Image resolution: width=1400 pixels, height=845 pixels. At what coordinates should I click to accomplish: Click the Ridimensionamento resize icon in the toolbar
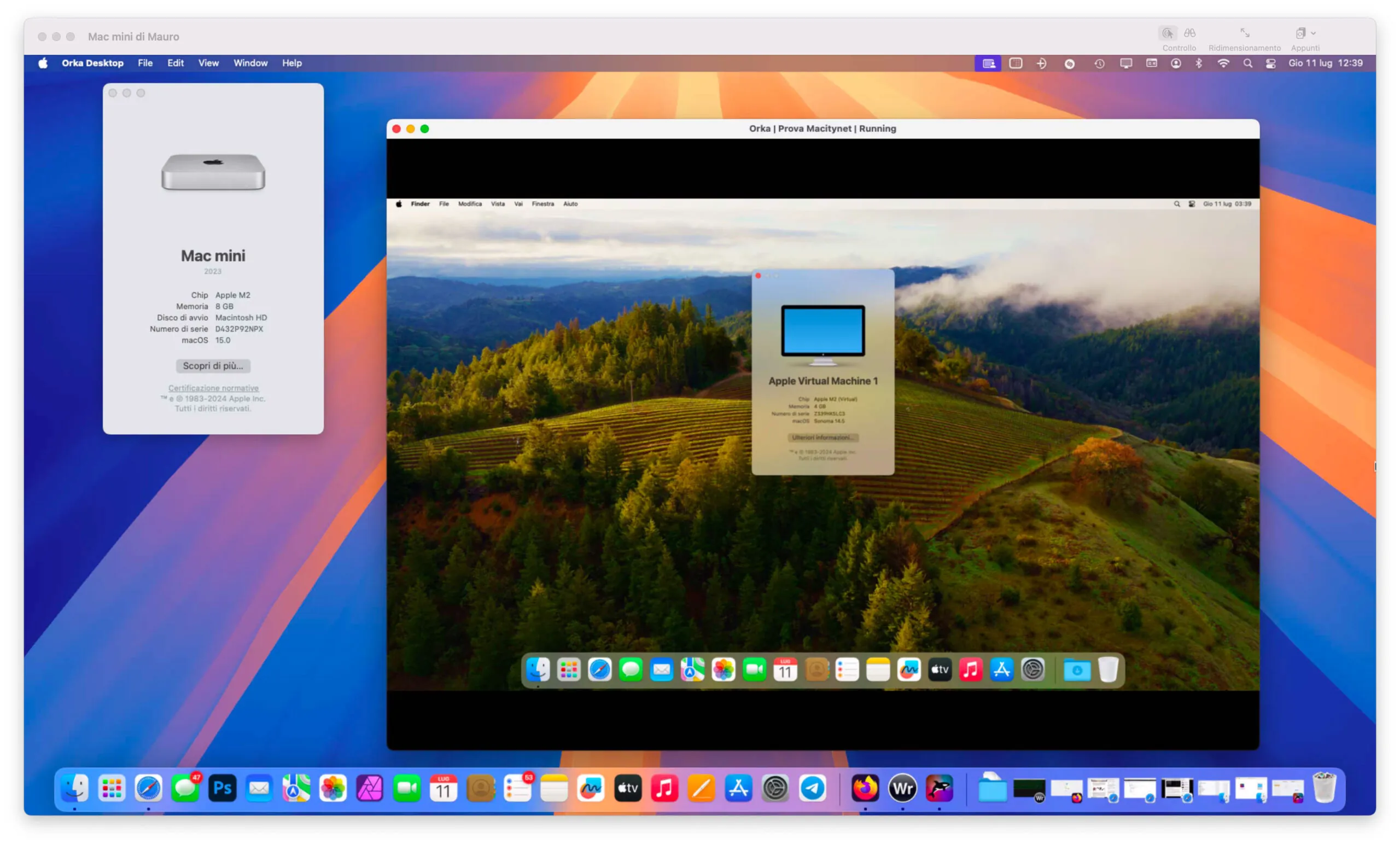(x=1245, y=33)
